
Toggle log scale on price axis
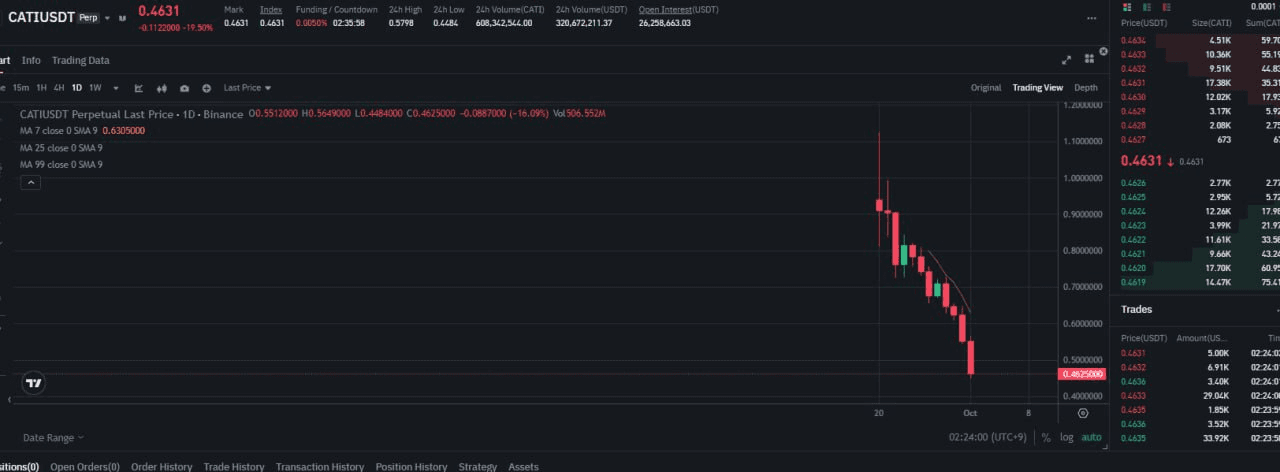[1067, 438]
